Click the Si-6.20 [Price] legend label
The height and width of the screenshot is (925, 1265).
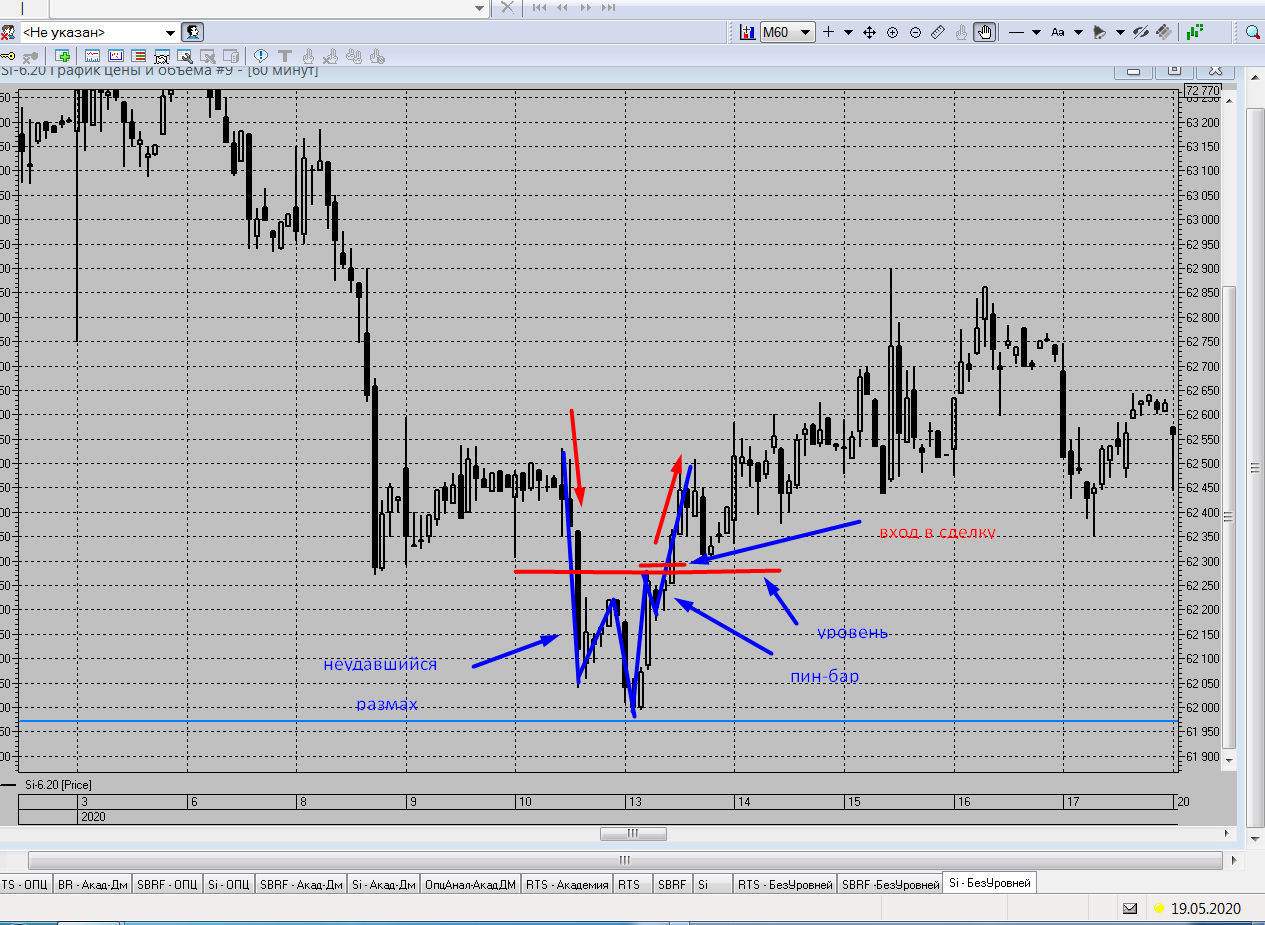click(58, 786)
